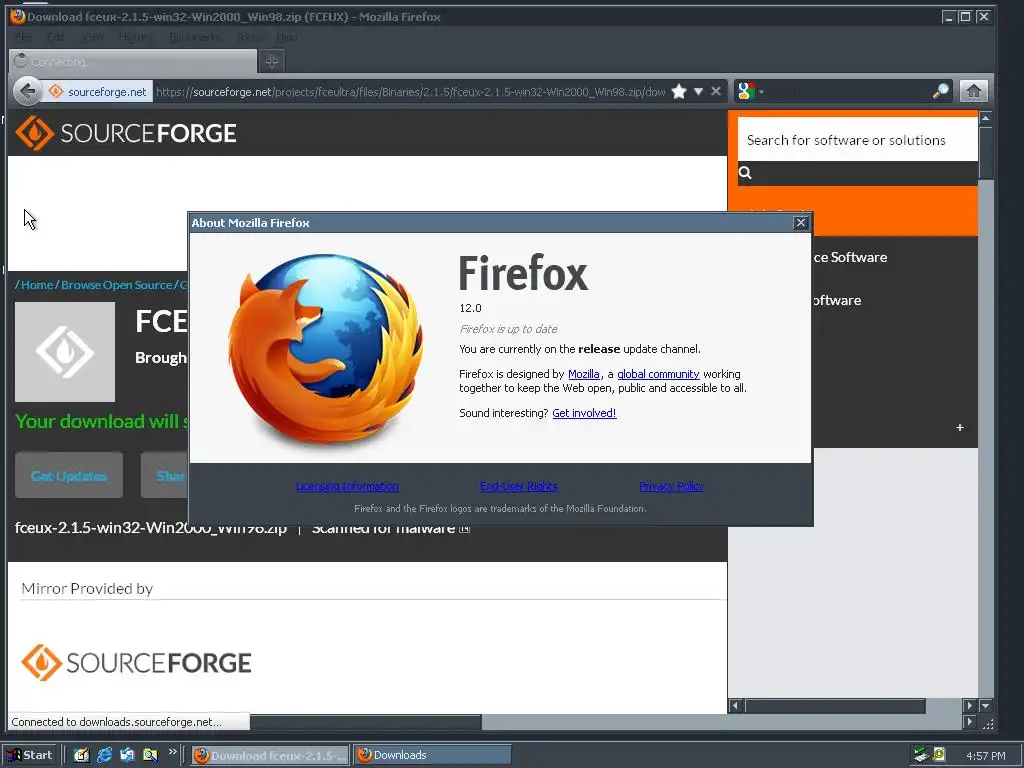Expand quick launch overflow chevron
Image resolution: width=1024 pixels, height=768 pixels.
click(x=172, y=752)
